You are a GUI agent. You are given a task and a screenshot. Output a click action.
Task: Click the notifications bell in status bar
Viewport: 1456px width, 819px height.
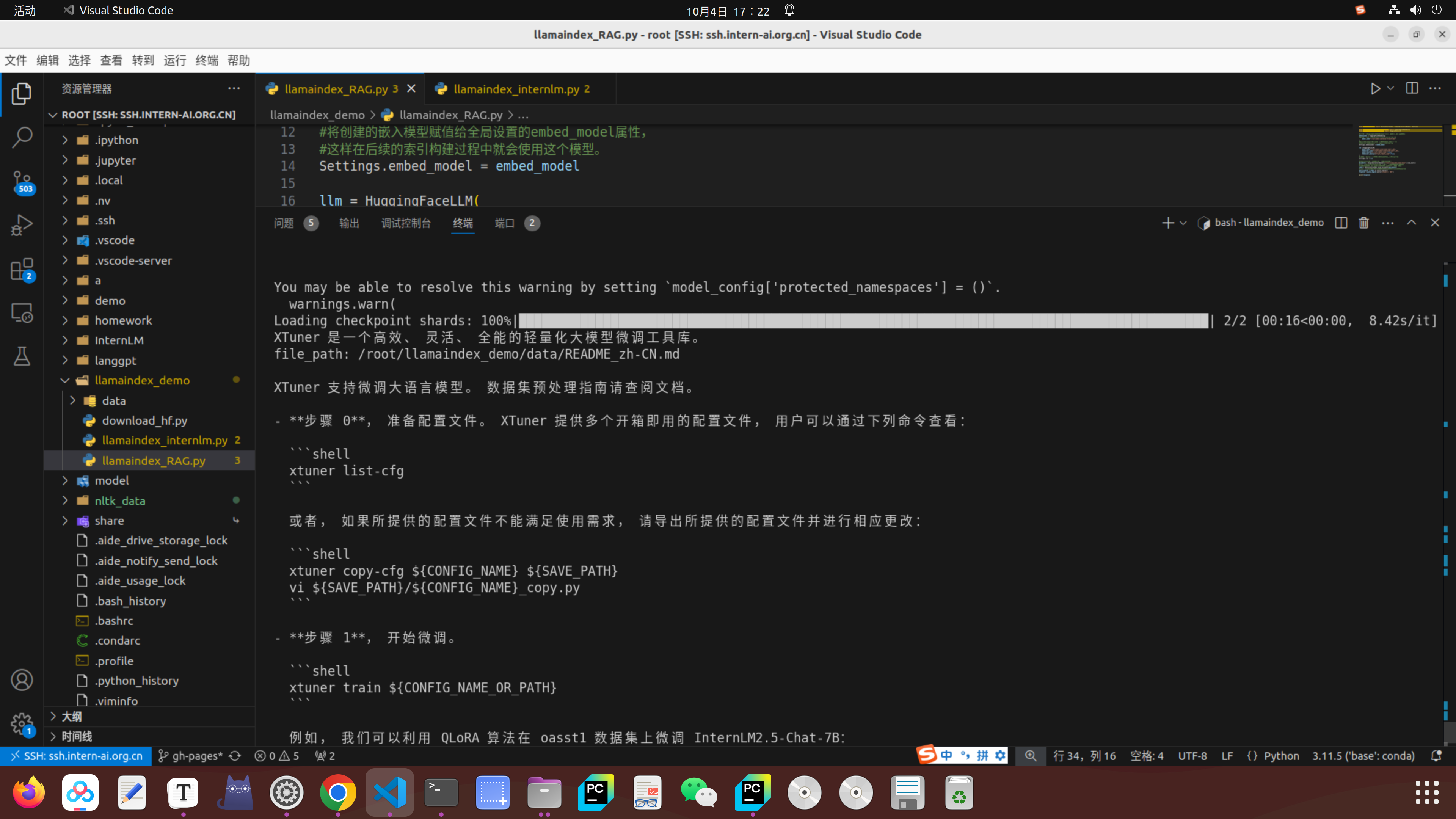coord(1436,756)
